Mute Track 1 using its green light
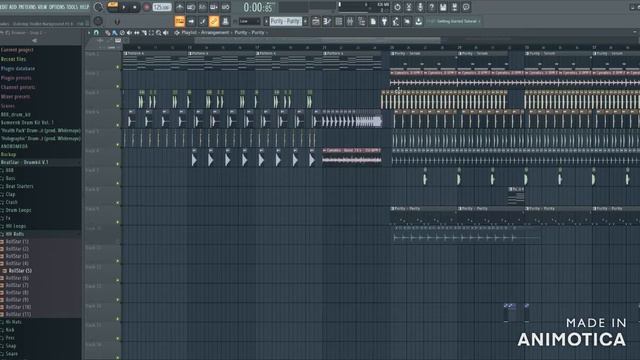 click(x=118, y=67)
